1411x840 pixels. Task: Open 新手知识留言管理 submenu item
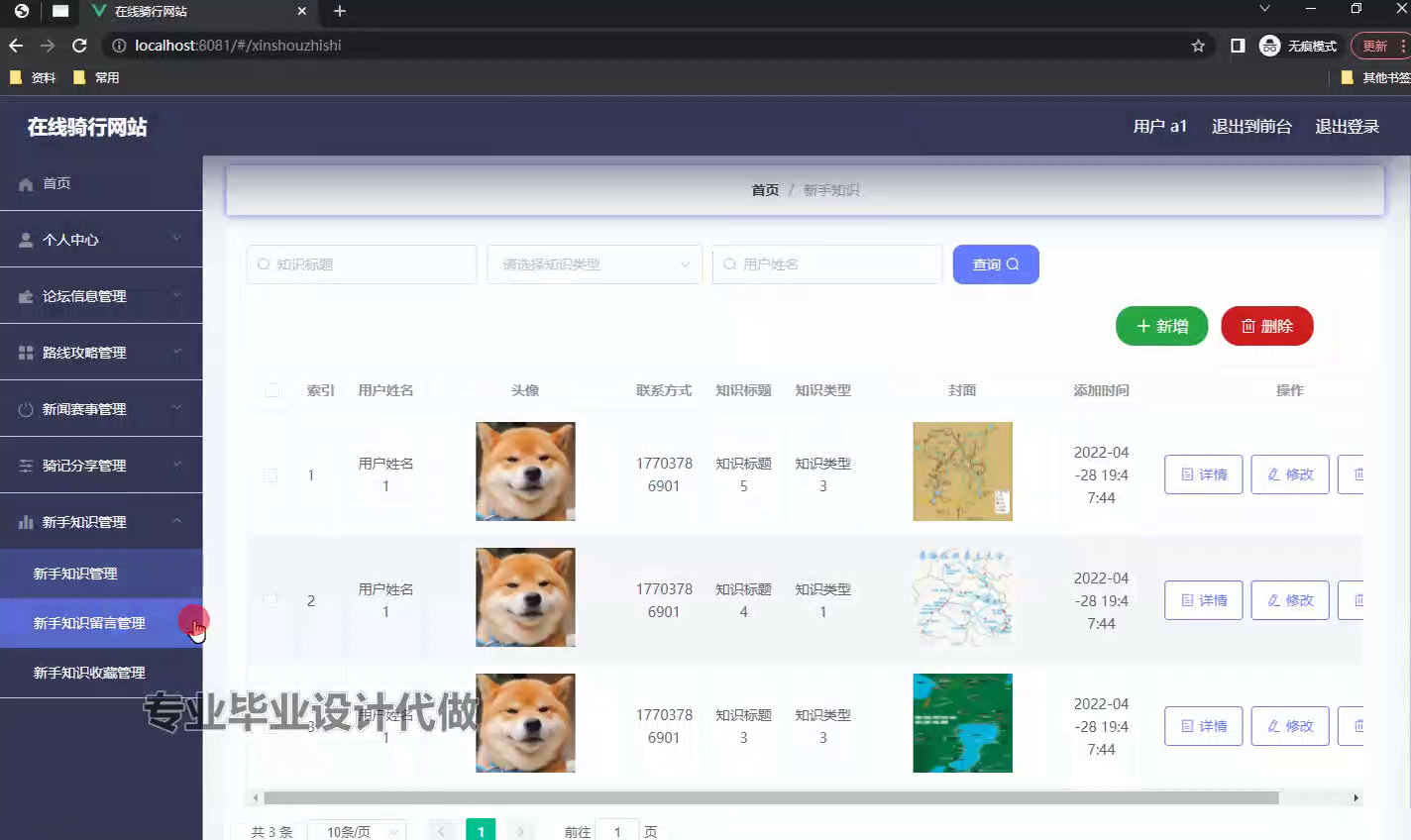coord(101,623)
